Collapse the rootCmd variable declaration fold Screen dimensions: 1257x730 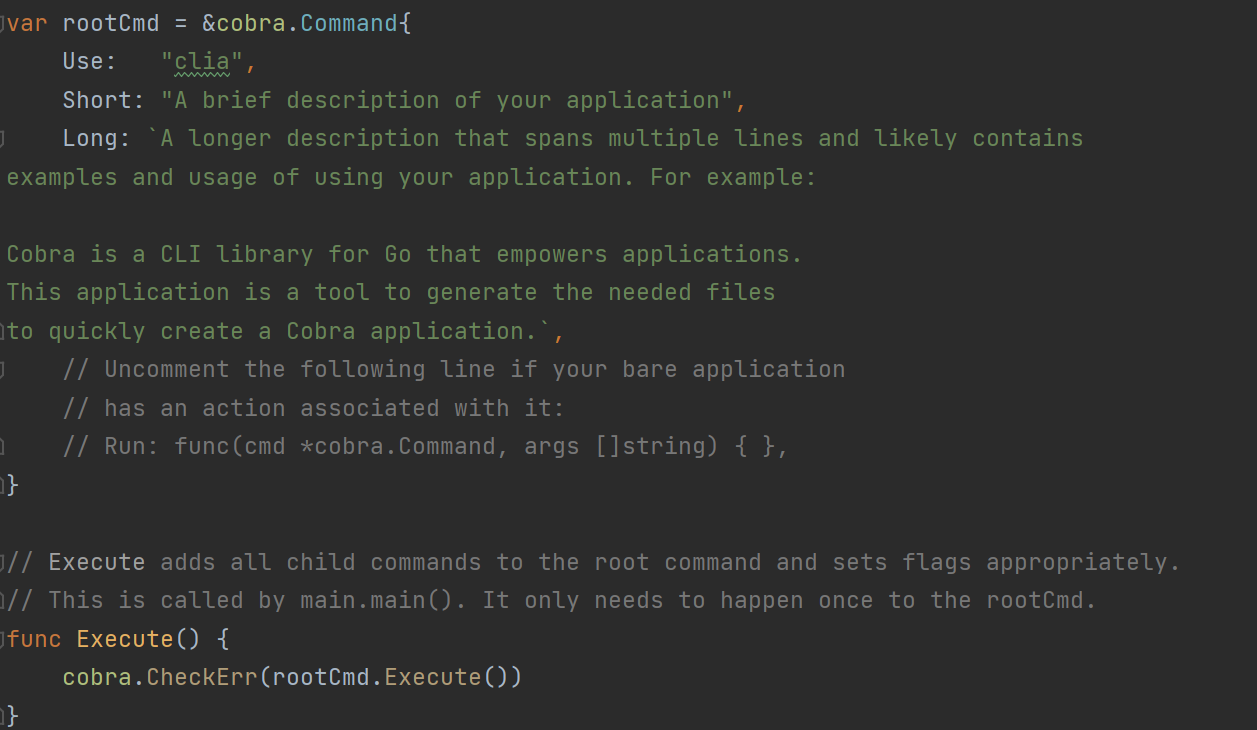click(x=3, y=23)
